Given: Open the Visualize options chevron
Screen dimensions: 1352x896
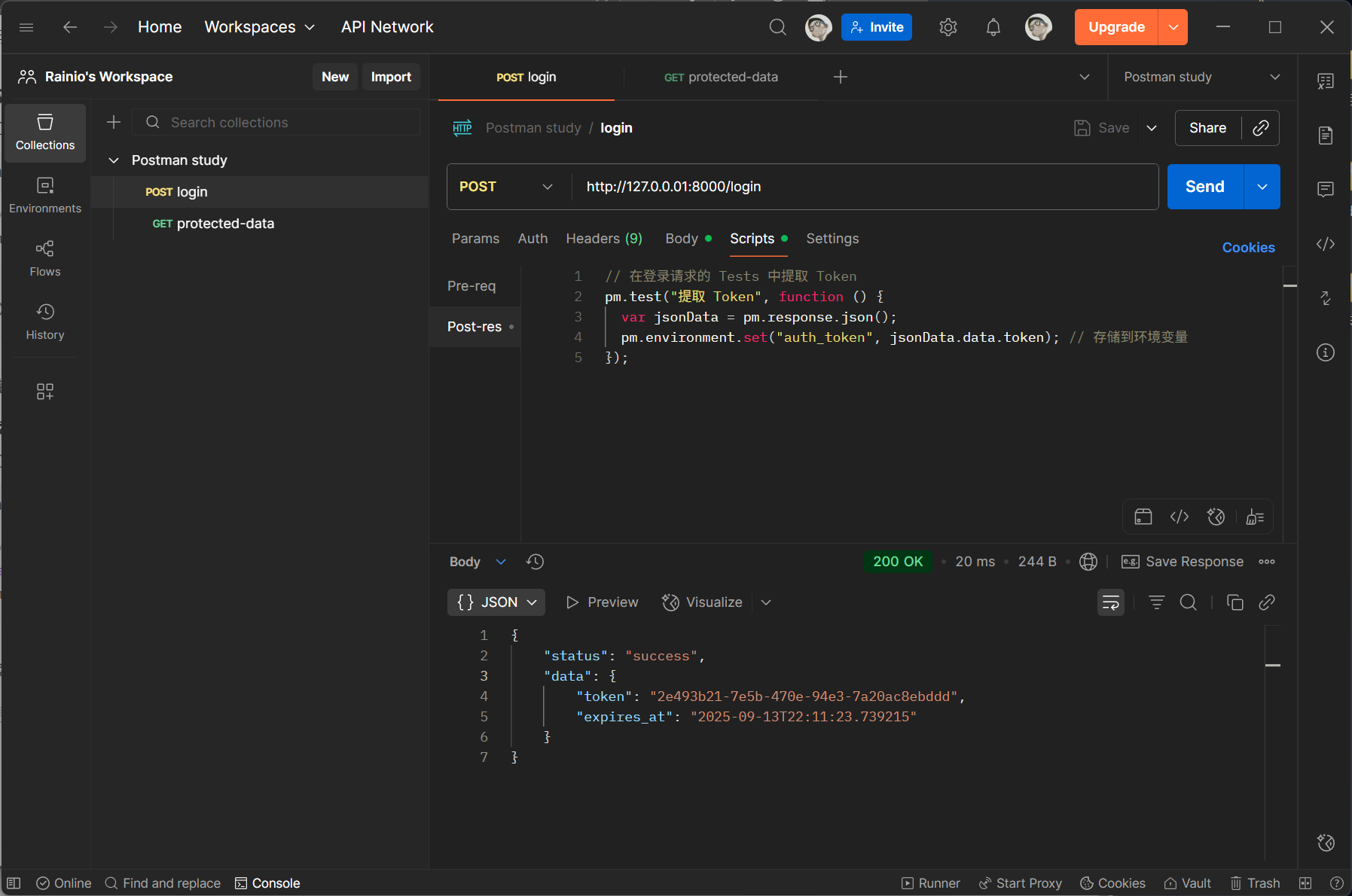Looking at the screenshot, I should pos(766,602).
